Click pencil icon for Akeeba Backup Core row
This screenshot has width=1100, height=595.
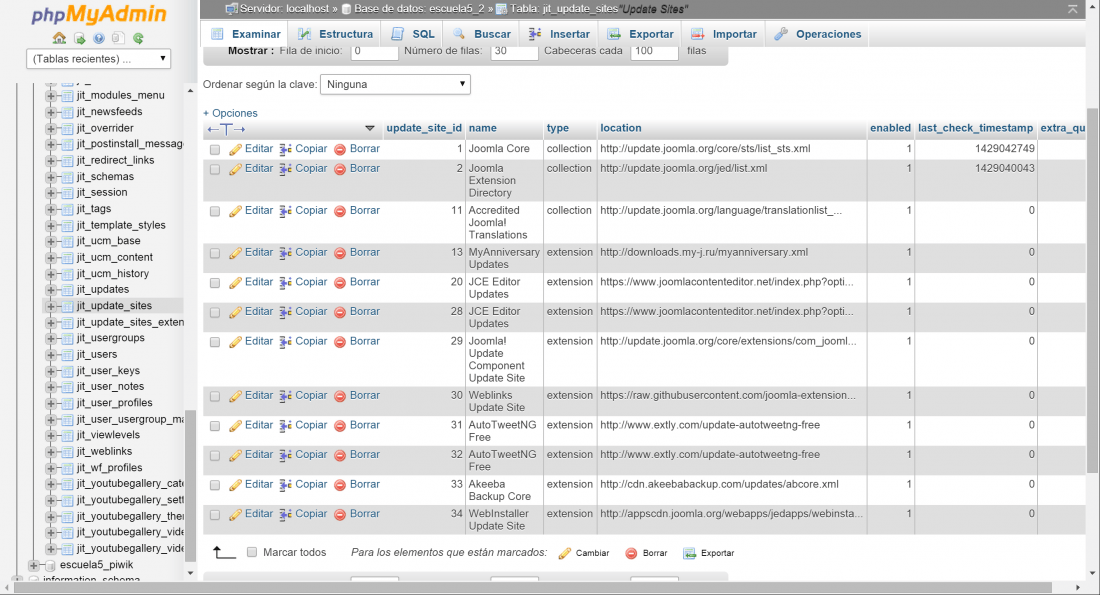pyautogui.click(x=236, y=485)
